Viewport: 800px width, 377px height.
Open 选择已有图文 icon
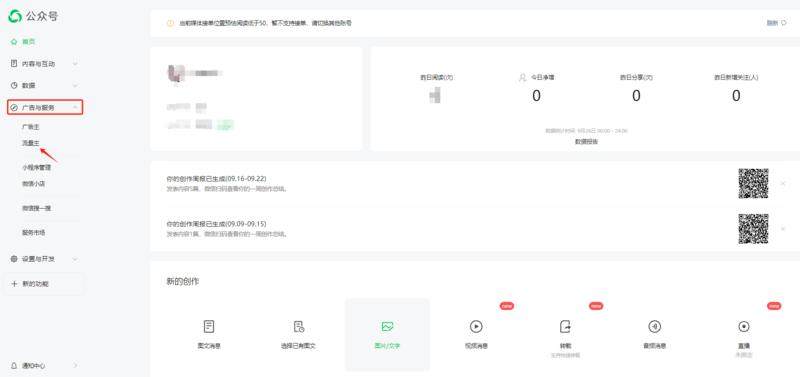(x=298, y=326)
